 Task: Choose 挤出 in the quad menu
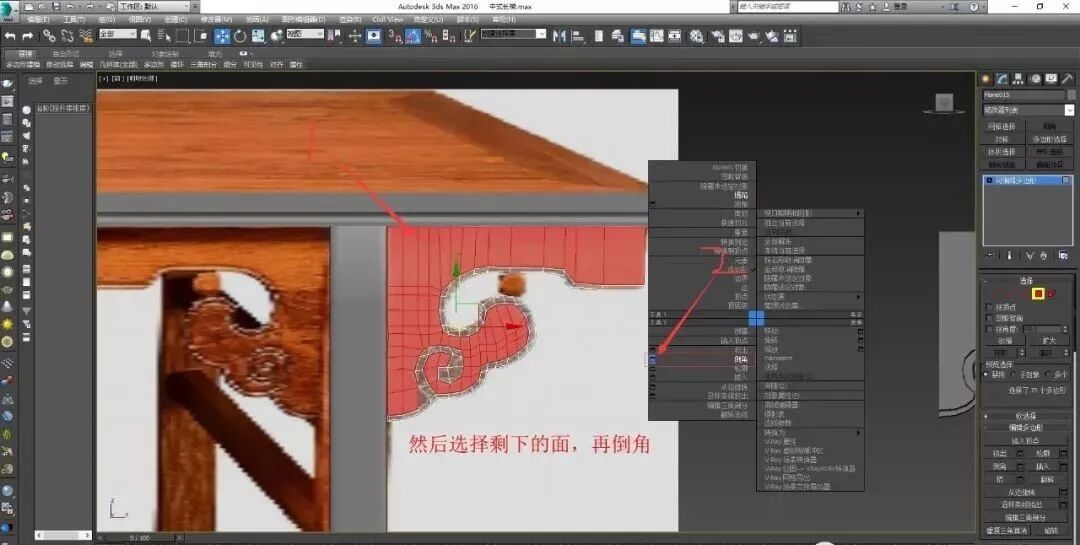[740, 351]
